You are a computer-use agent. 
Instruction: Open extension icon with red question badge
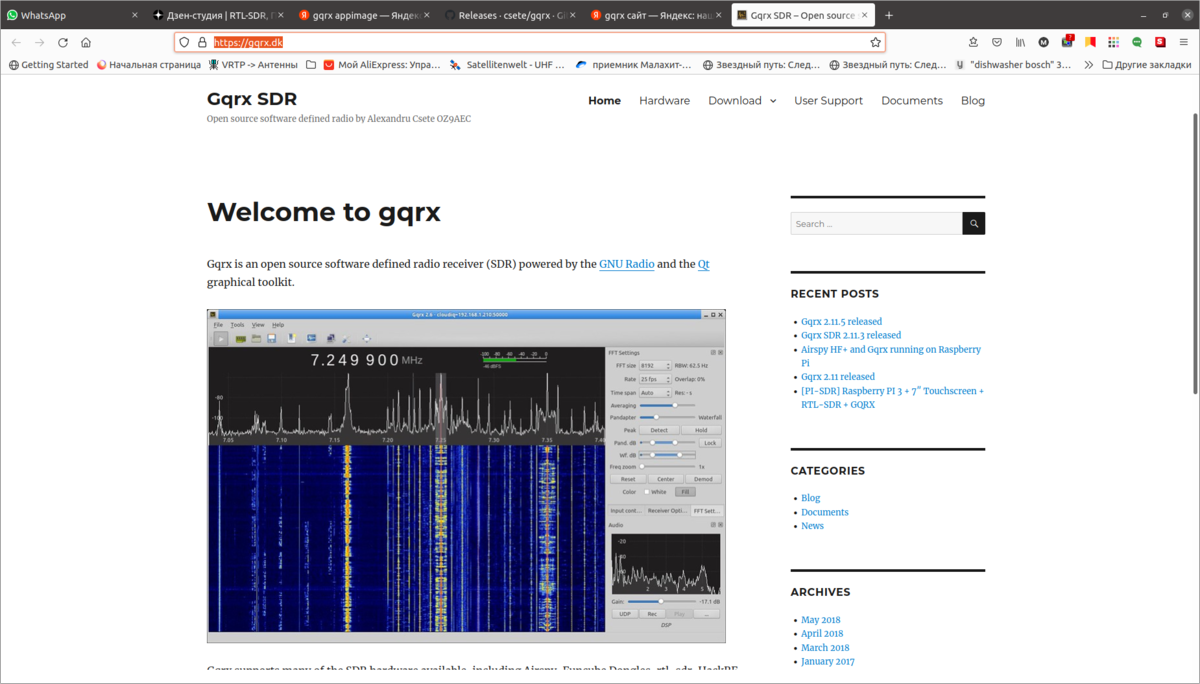(1067, 42)
